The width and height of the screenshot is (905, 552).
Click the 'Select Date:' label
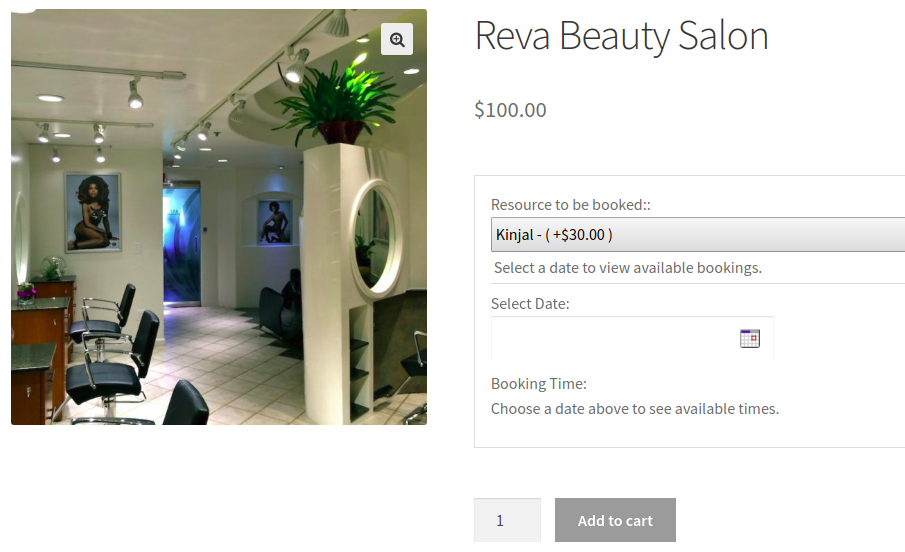pos(530,303)
